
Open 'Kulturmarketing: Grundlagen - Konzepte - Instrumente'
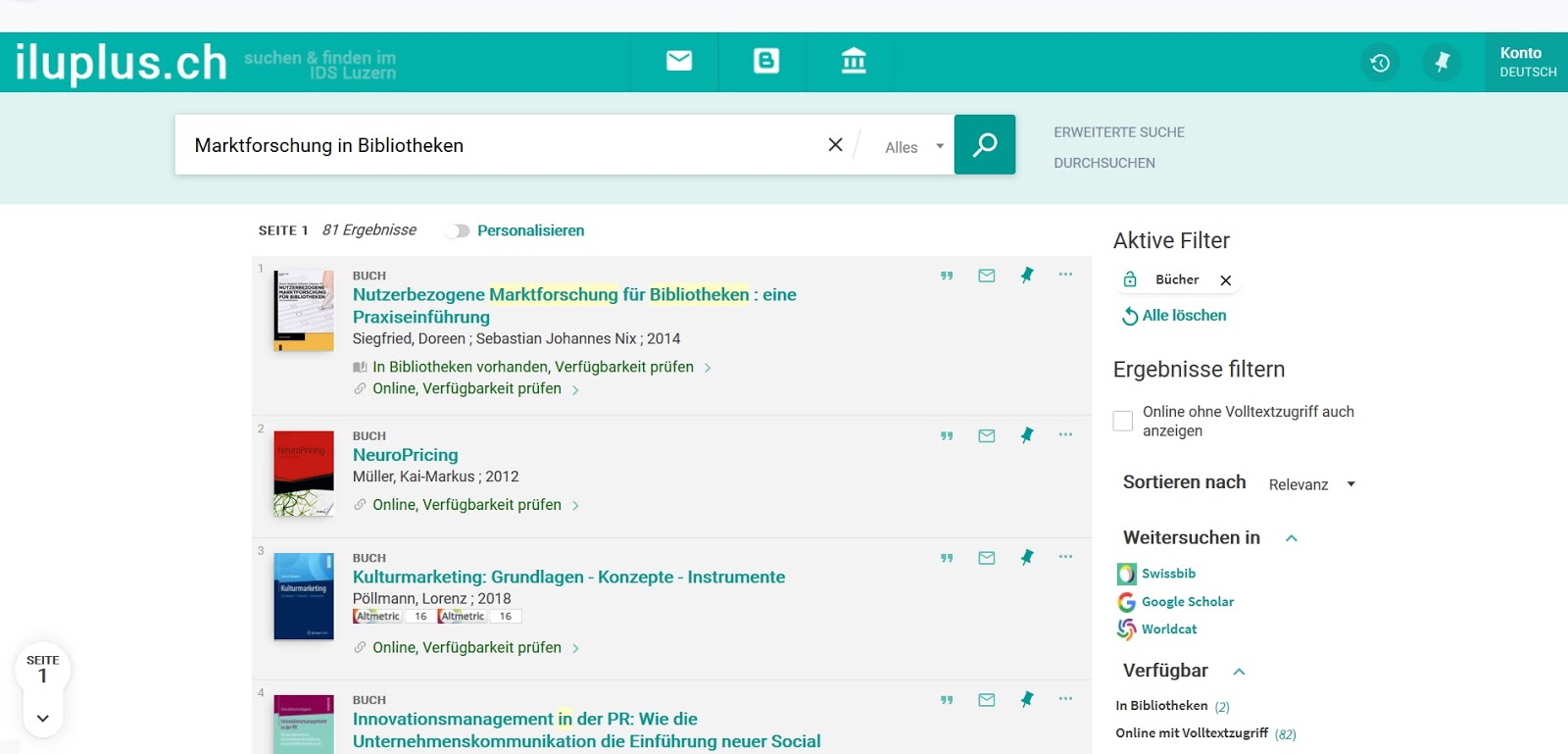[569, 578]
